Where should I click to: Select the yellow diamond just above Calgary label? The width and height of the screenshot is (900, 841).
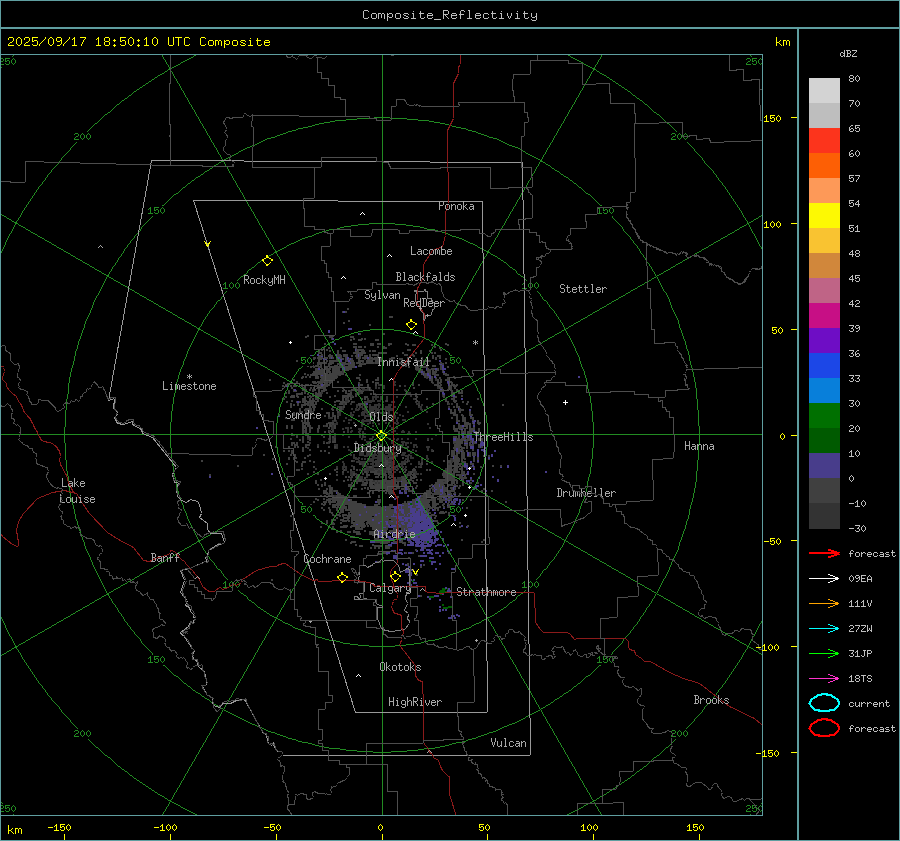tap(395, 576)
